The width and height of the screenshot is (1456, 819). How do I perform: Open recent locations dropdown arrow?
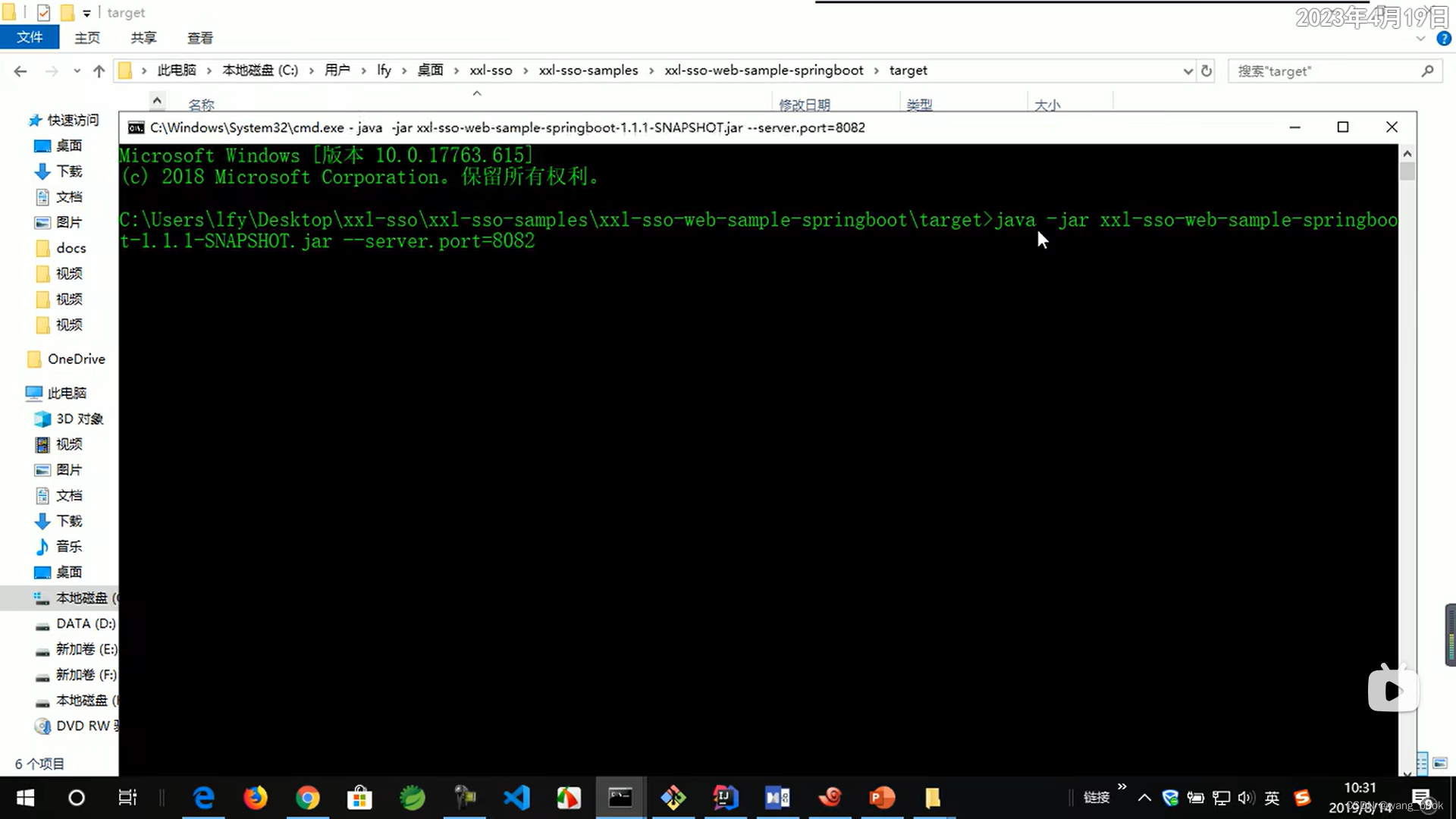pos(77,71)
